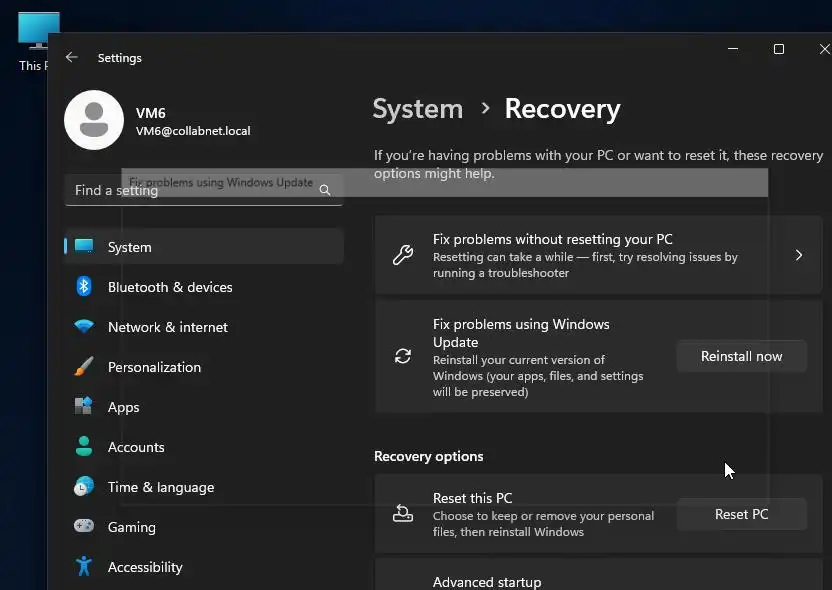Minimize the Settings window

(x=733, y=49)
